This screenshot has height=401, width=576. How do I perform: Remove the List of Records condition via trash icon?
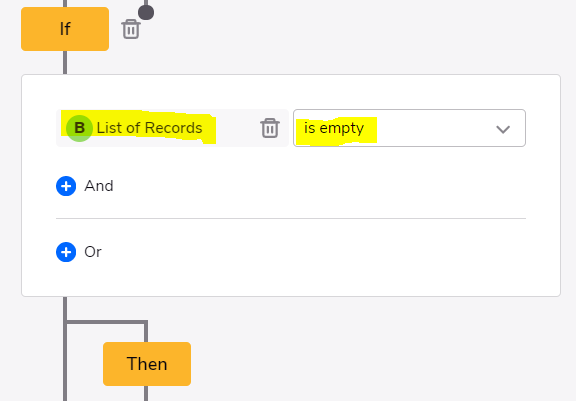pos(270,128)
